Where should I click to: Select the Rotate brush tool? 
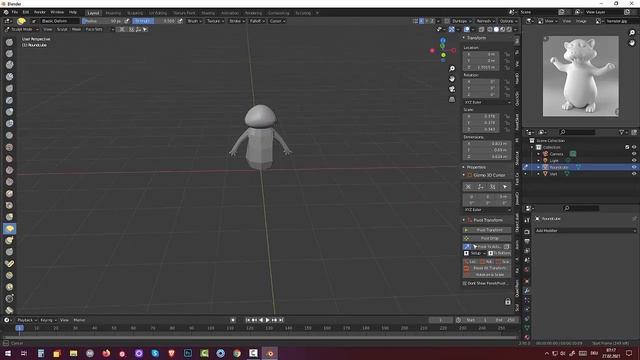[9, 287]
